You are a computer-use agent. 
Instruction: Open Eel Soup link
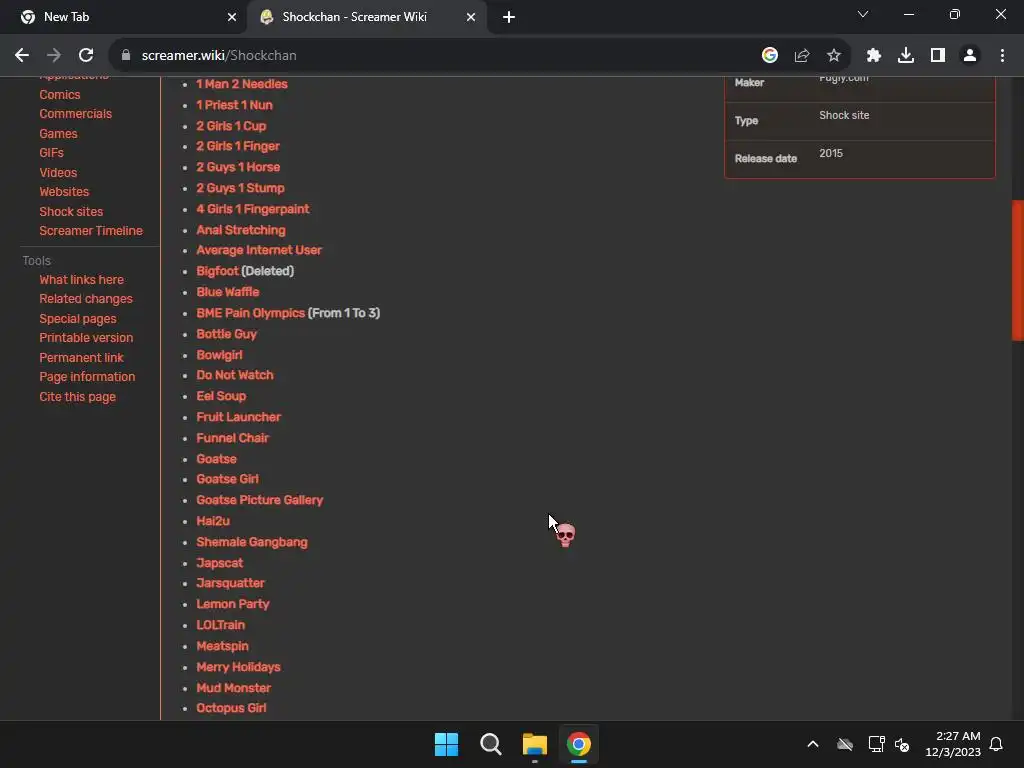coord(221,396)
